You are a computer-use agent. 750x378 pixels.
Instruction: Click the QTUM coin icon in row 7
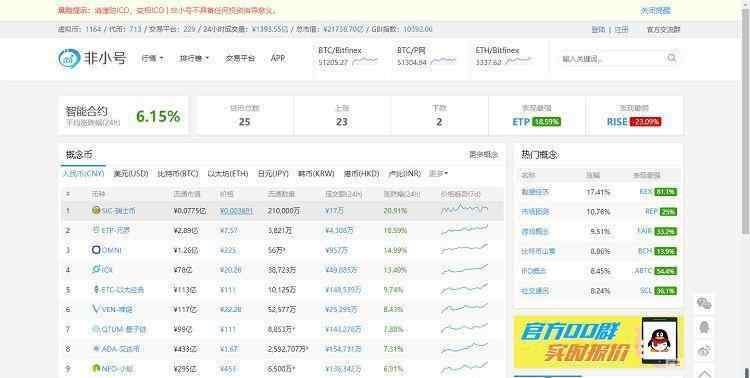(x=96, y=329)
